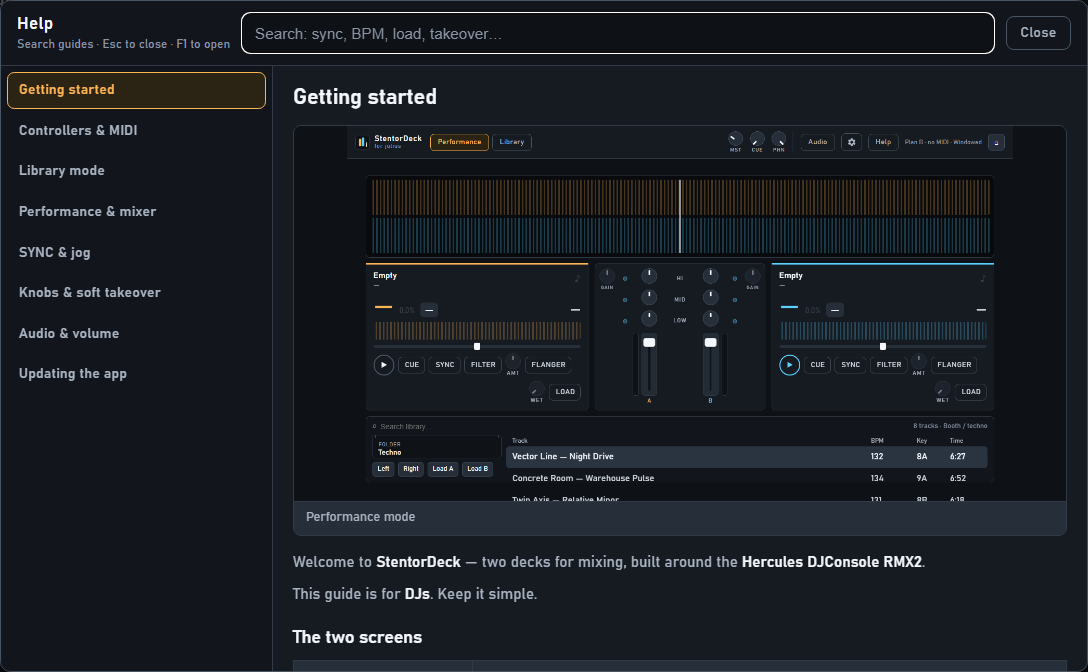Screen dimensions: 1088x672
Task: Select the Getting started help topic
Action: click(x=136, y=90)
